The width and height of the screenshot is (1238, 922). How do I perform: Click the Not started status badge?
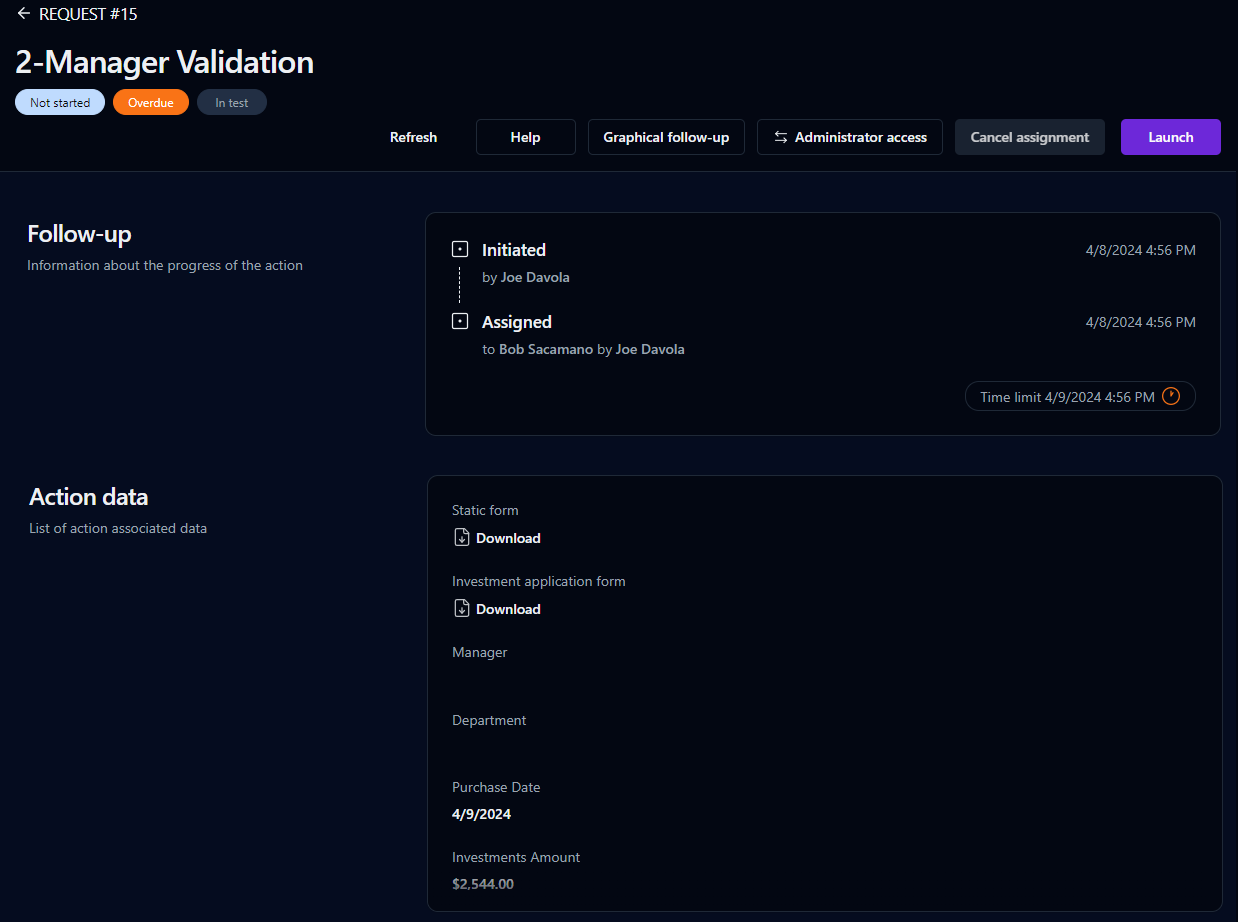(60, 103)
